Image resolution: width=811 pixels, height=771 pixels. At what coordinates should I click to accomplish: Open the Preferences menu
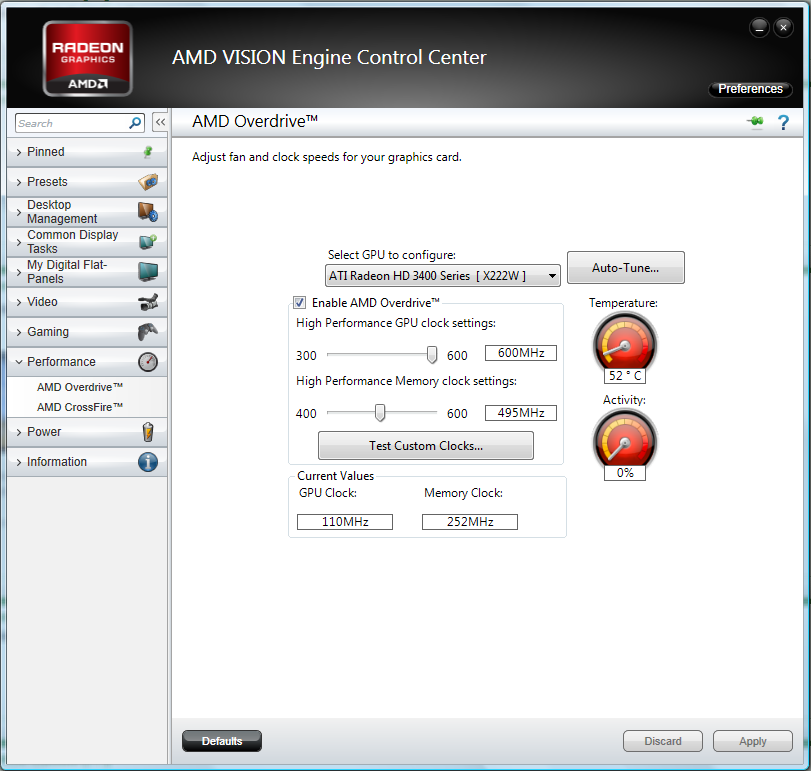click(x=750, y=89)
